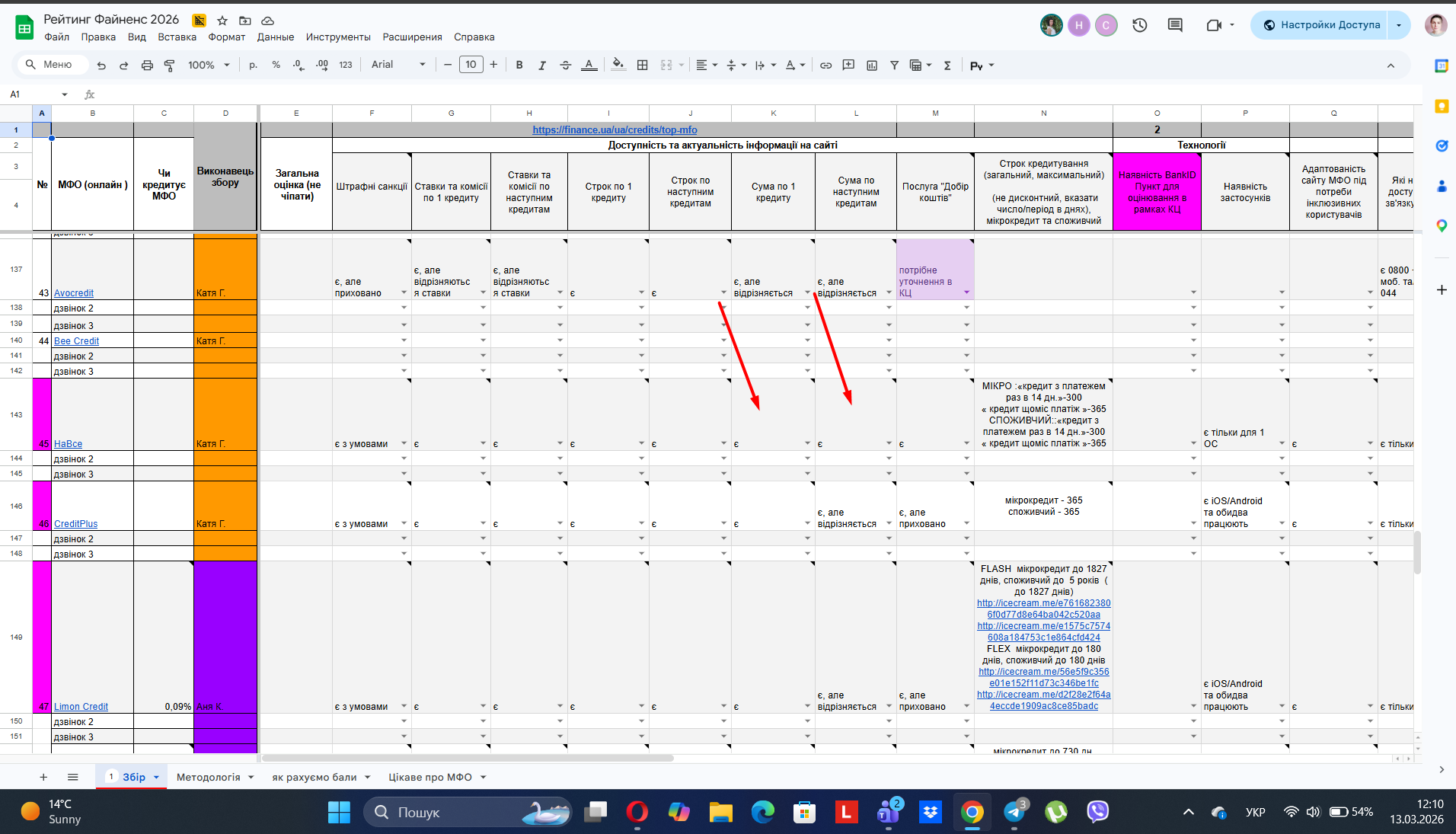The height and width of the screenshot is (834, 1456).
Task: Open the borders tool
Action: pos(643,66)
